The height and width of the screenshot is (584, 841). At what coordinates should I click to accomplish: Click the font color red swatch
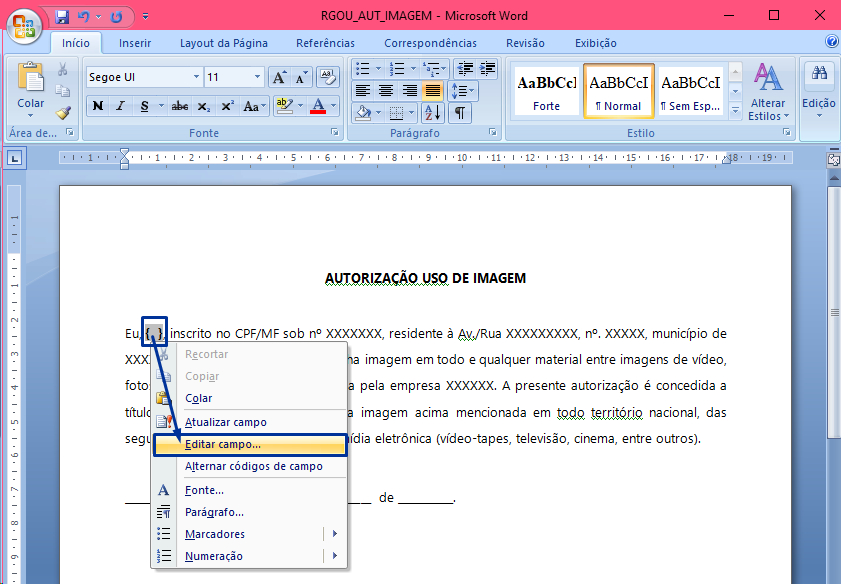coord(320,106)
